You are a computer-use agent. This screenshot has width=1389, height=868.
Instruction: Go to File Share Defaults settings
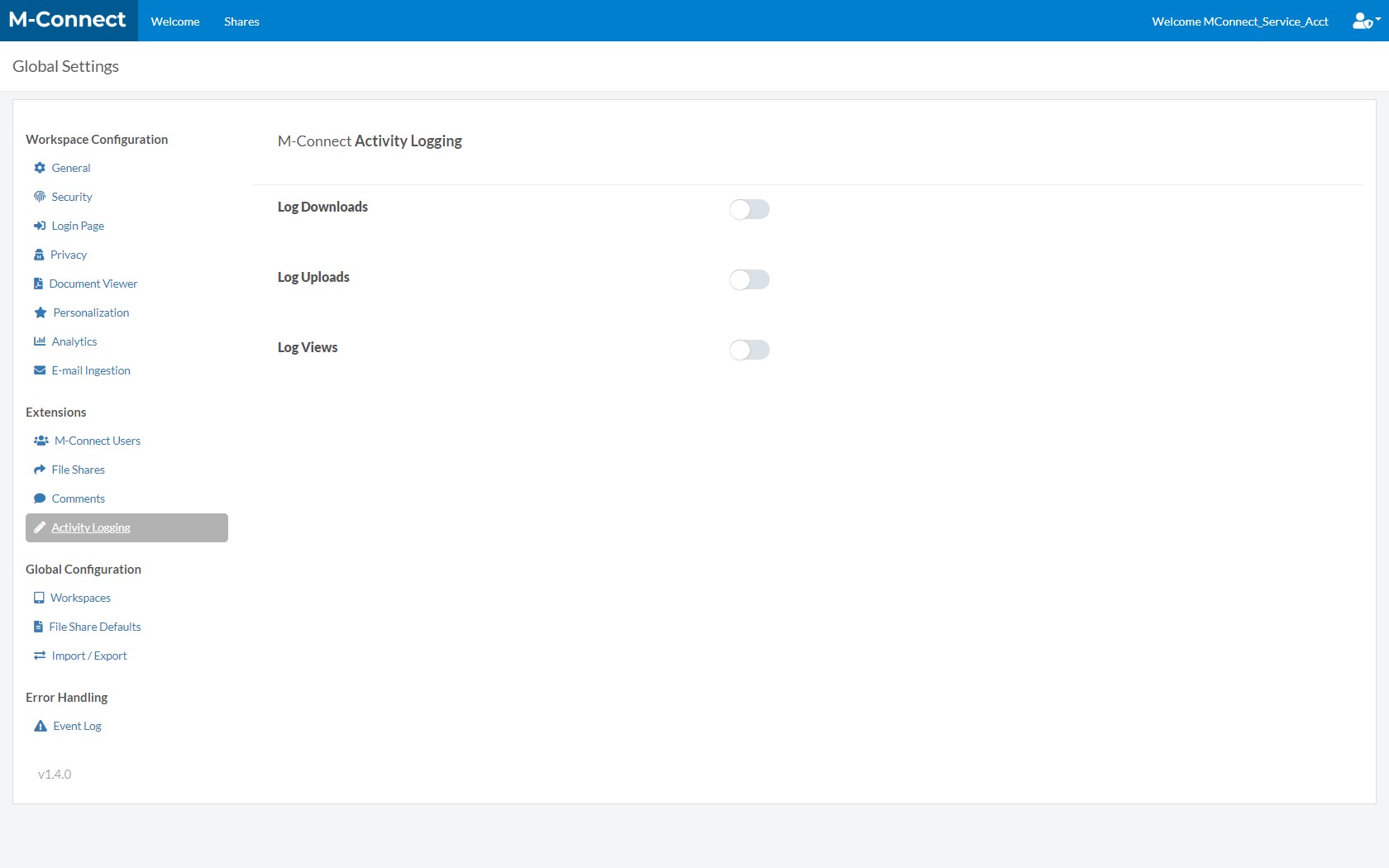95,627
